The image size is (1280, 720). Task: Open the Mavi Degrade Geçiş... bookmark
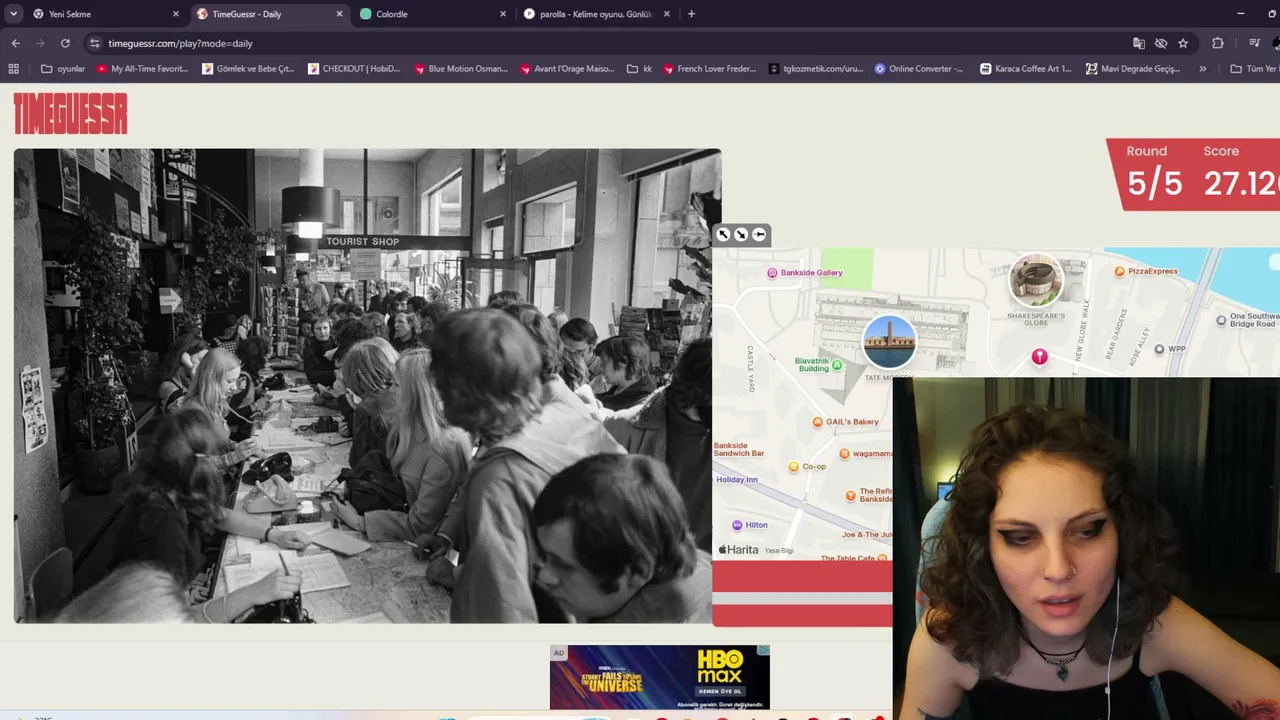[x=1133, y=69]
